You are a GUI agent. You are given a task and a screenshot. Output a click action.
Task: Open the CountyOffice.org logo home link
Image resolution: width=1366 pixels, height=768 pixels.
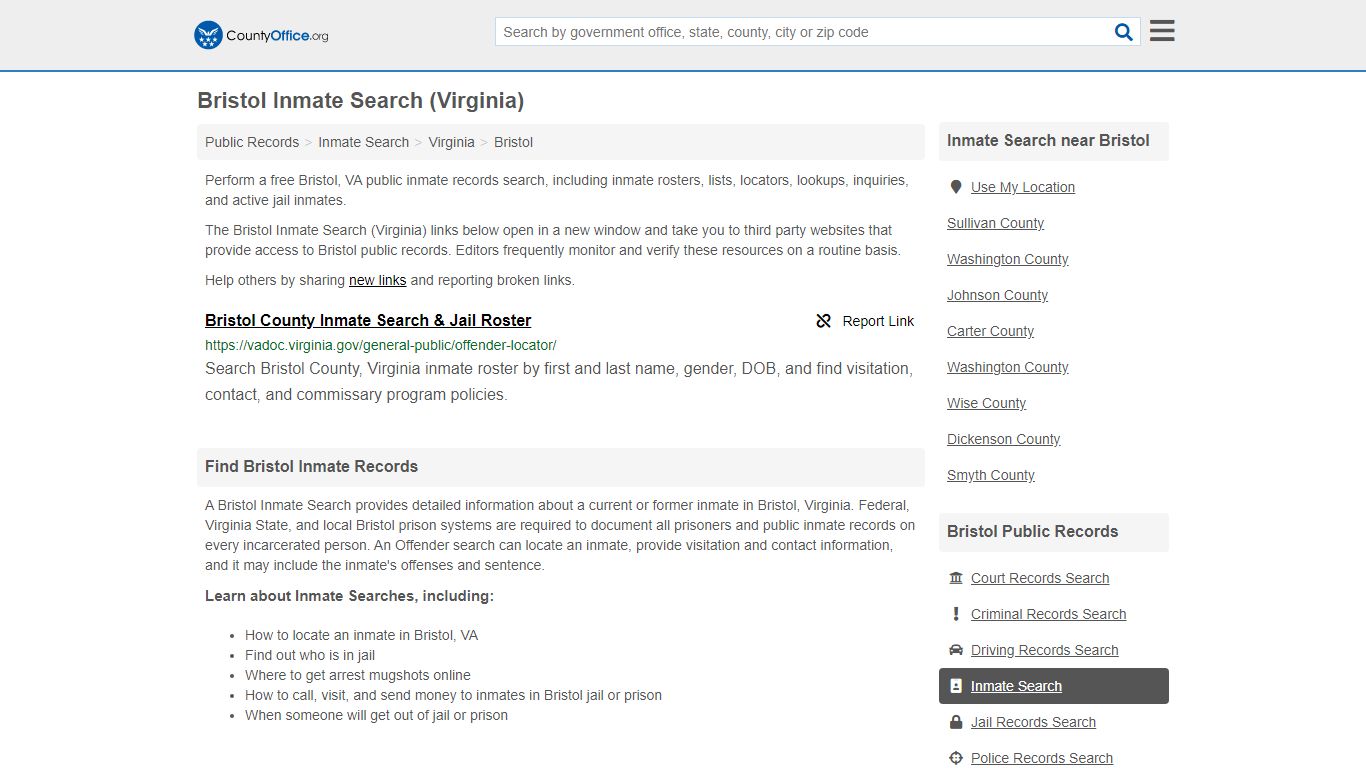(x=261, y=35)
